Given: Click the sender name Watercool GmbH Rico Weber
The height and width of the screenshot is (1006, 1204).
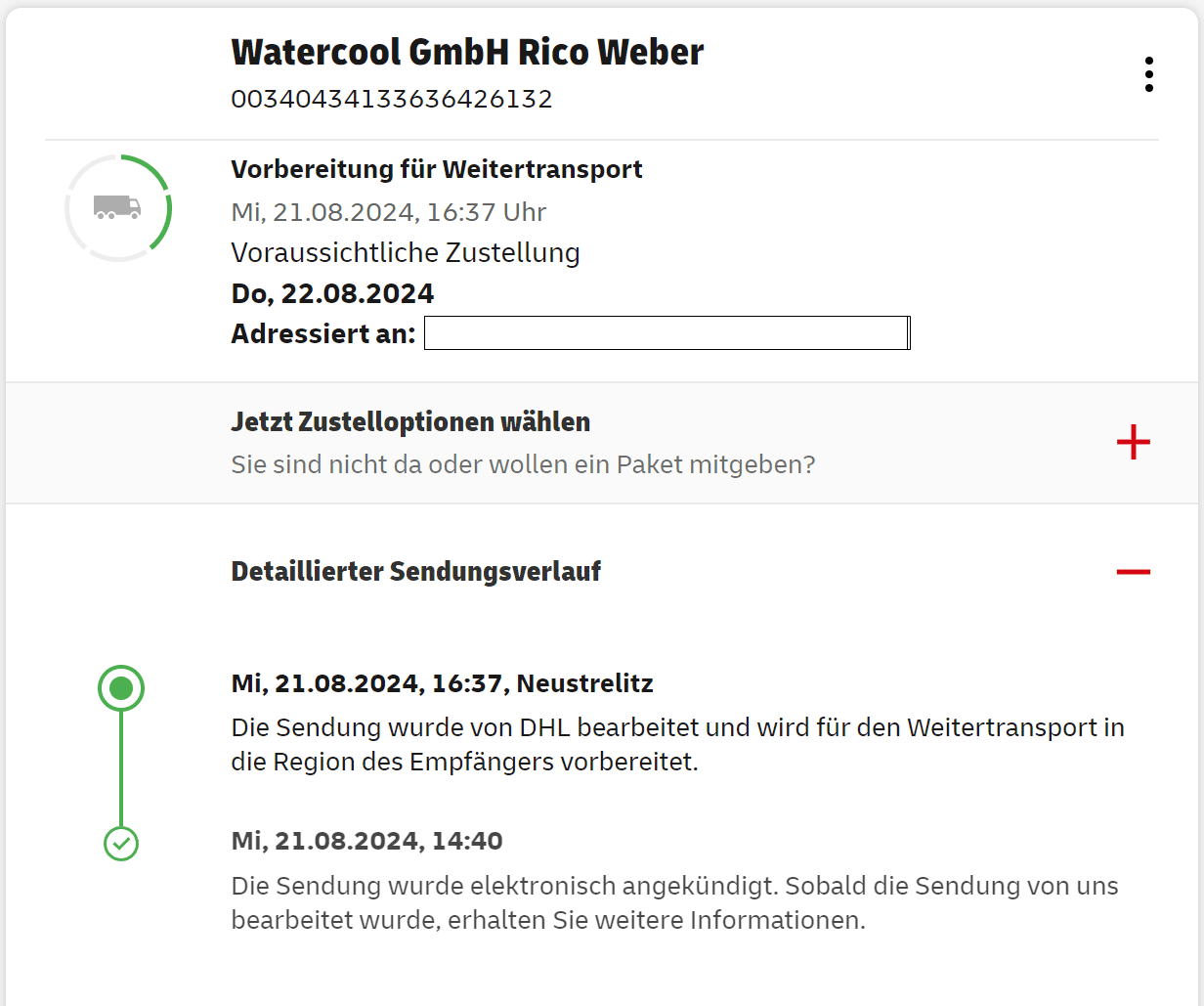Looking at the screenshot, I should pyautogui.click(x=467, y=52).
